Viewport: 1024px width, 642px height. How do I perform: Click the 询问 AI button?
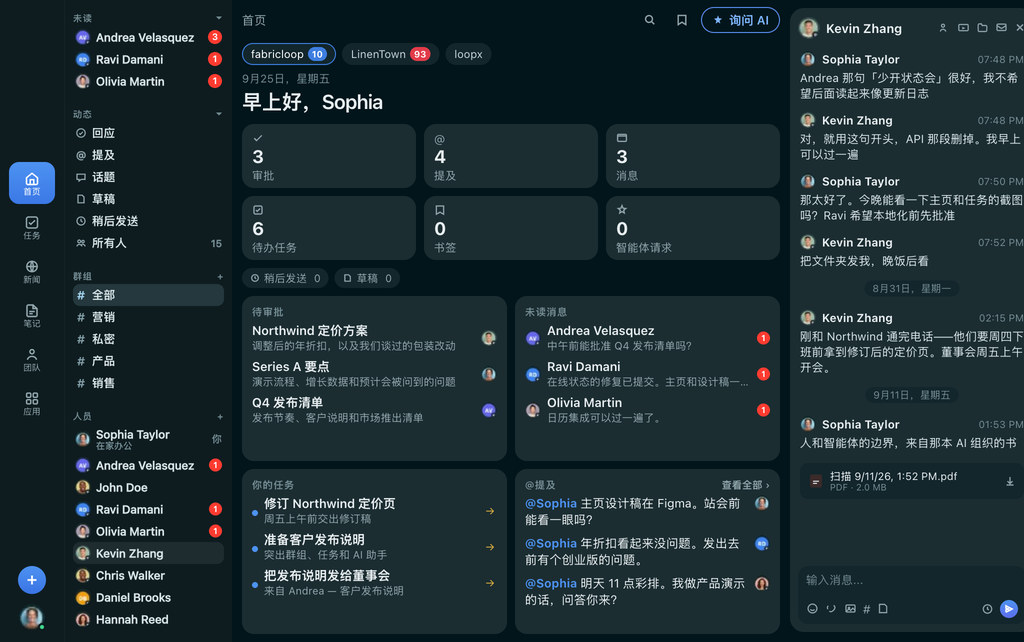[x=740, y=20]
